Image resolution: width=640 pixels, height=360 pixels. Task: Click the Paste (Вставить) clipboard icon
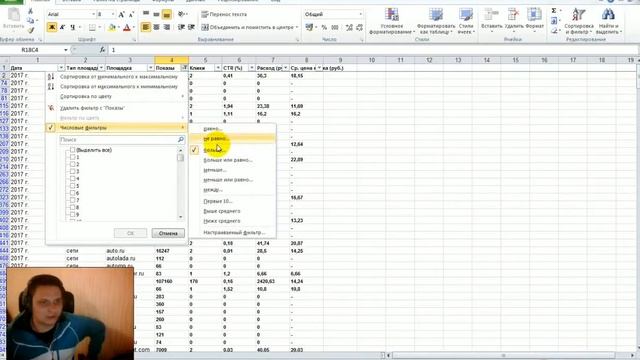[13, 15]
